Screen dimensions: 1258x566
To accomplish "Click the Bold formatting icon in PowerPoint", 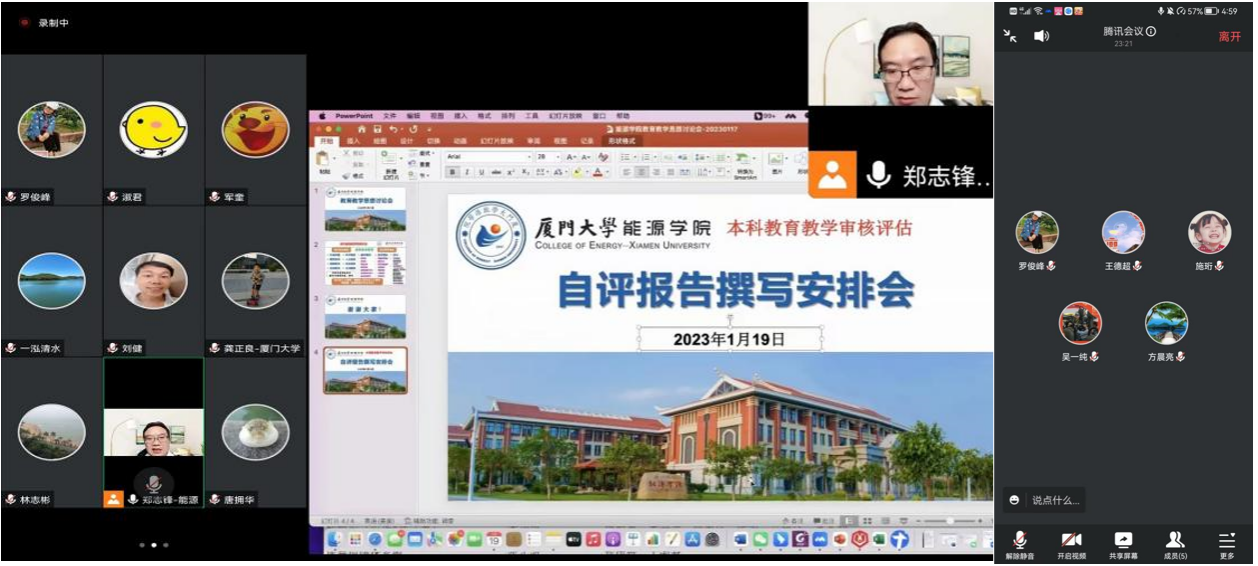I will point(452,172).
